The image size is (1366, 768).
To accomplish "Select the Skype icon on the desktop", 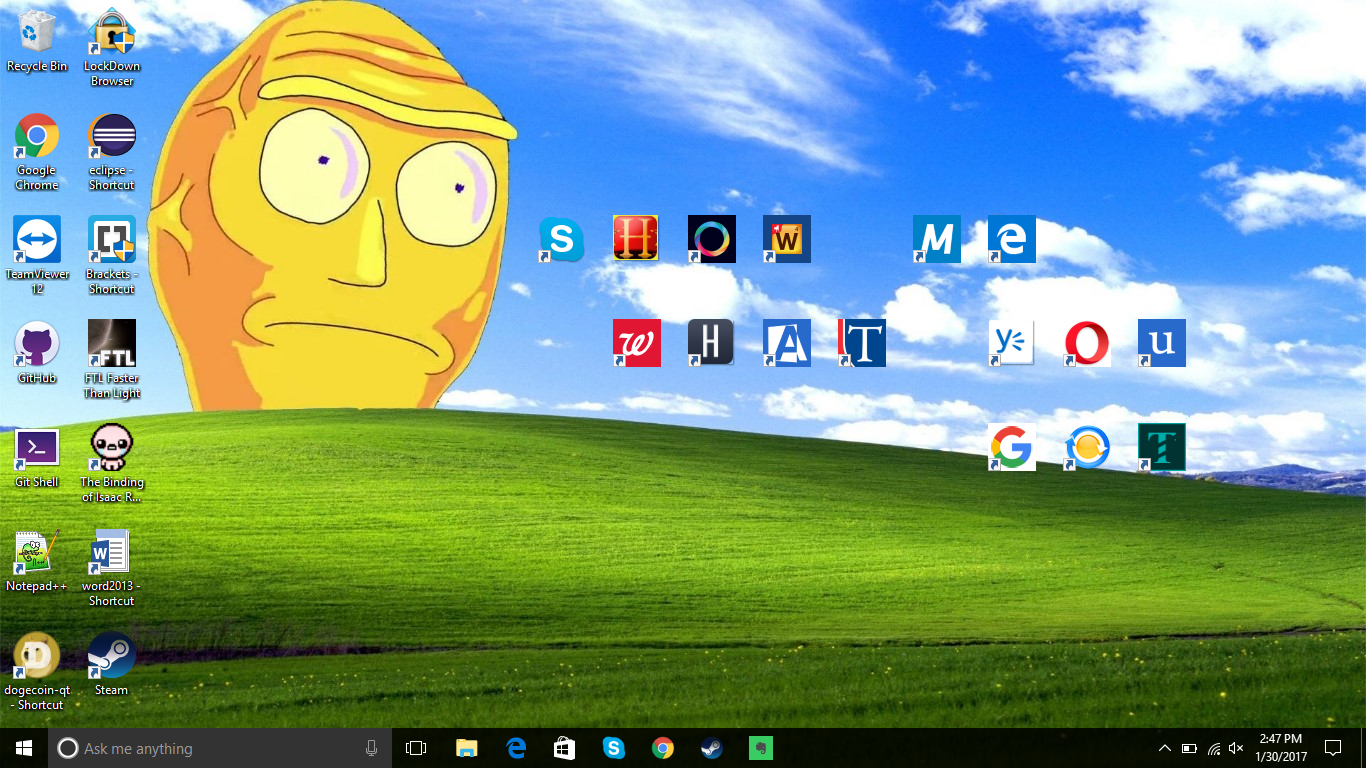I will click(x=562, y=239).
